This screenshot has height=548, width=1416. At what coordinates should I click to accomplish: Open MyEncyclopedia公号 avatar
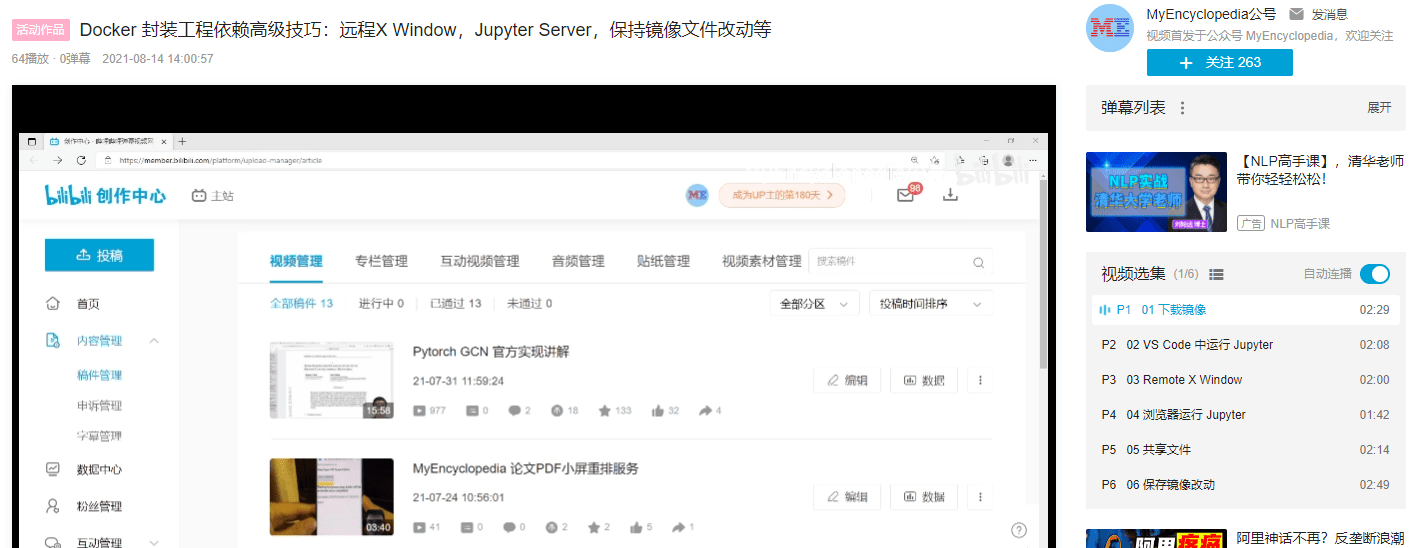click(x=1110, y=28)
